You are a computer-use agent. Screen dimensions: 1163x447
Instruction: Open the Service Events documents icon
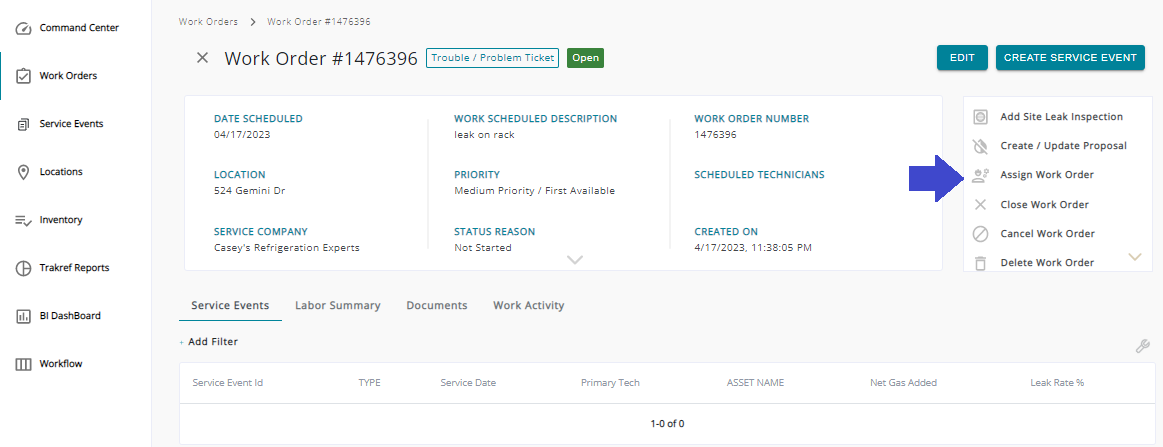tap(24, 125)
